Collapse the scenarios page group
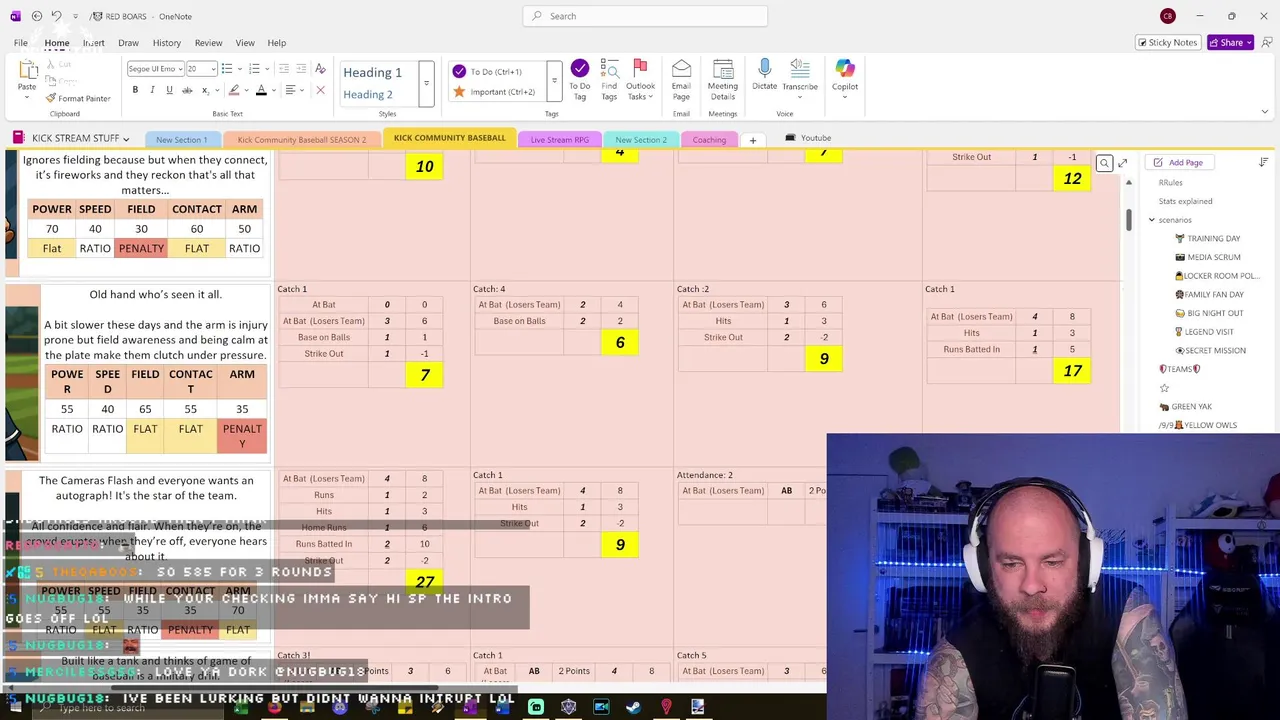Screen dimensions: 1280x720 (x=1151, y=220)
